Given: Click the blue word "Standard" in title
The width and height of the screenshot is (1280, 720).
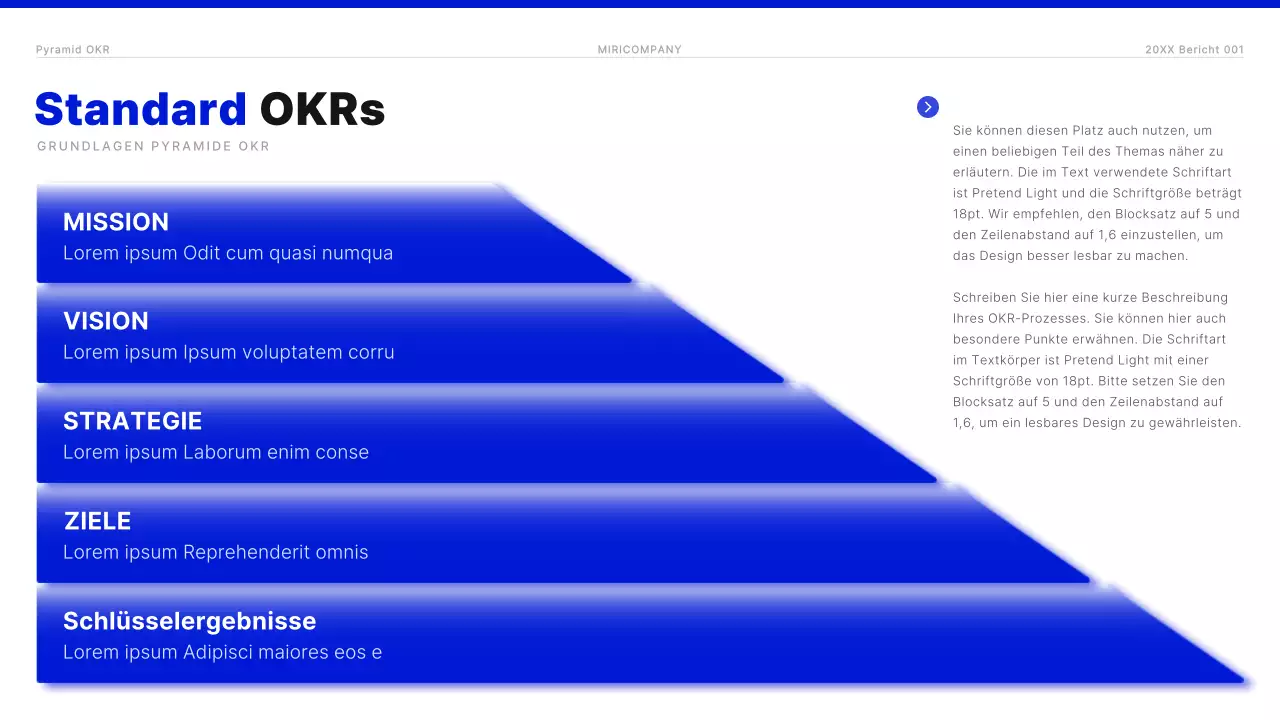Looking at the screenshot, I should coord(141,109).
